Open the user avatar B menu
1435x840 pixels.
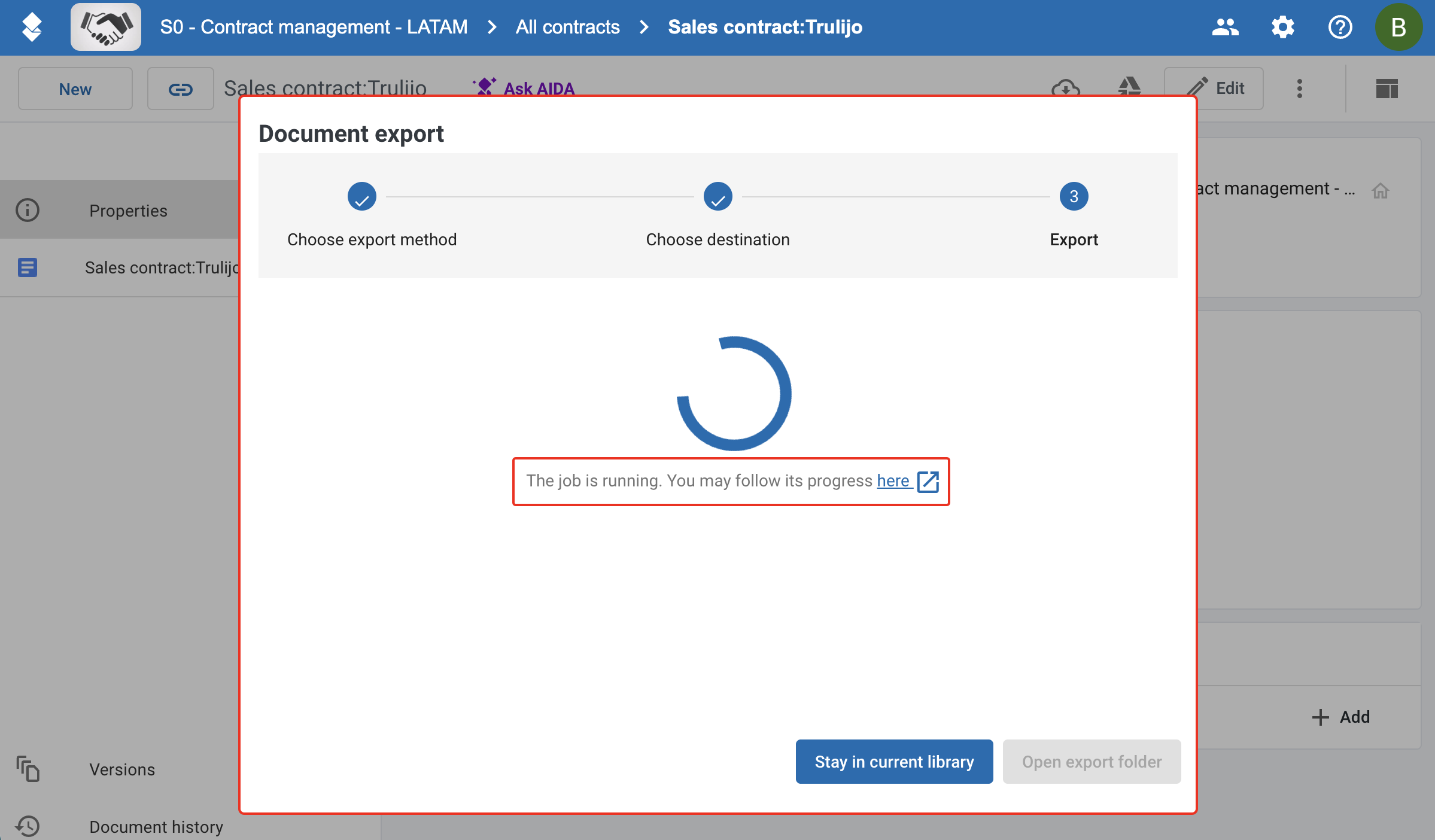[x=1398, y=27]
